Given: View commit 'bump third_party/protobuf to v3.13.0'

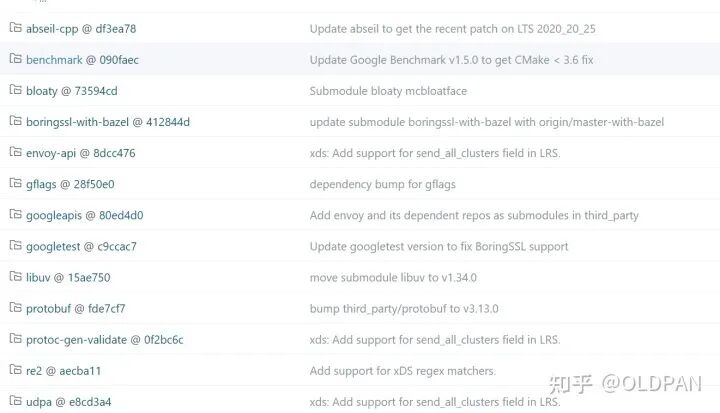Looking at the screenshot, I should pos(404,309).
